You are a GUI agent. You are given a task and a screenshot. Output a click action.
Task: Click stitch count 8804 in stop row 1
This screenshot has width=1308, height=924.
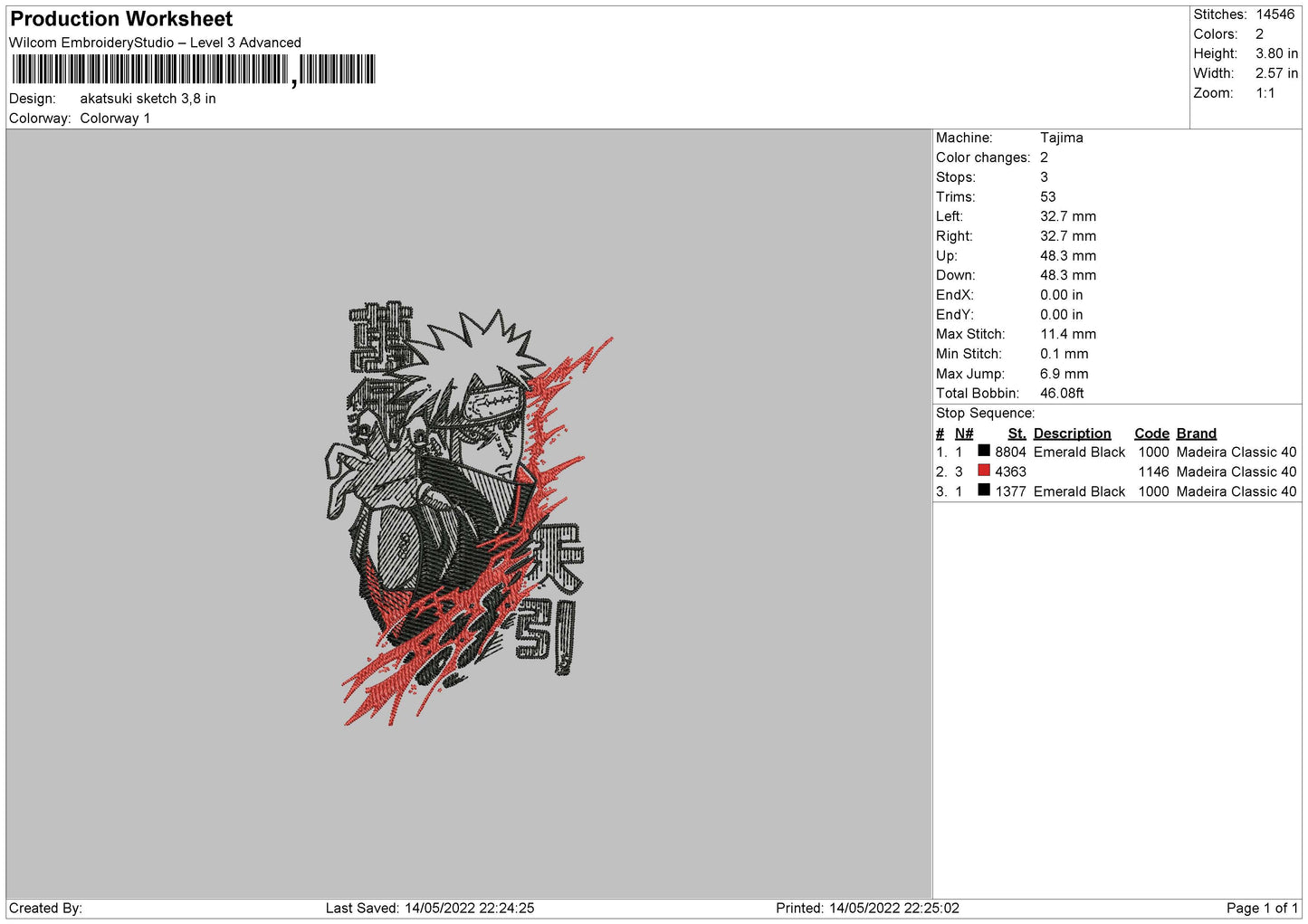point(1010,452)
